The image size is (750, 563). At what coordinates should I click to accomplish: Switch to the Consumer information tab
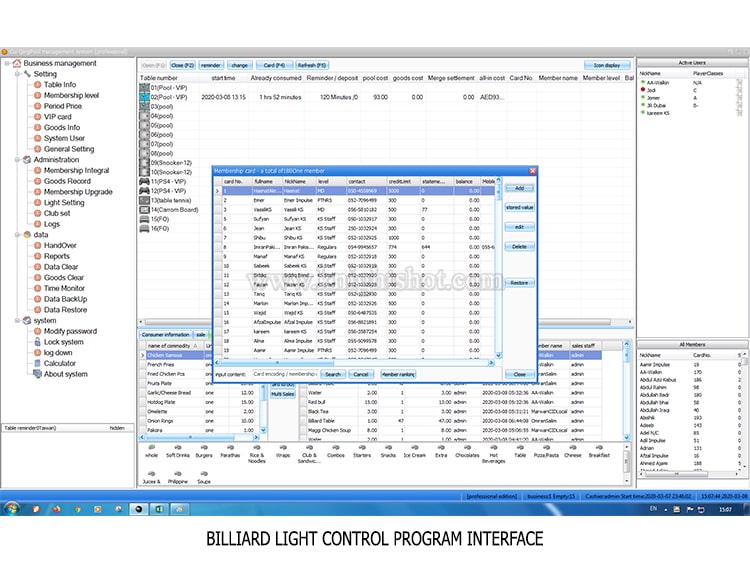165,334
